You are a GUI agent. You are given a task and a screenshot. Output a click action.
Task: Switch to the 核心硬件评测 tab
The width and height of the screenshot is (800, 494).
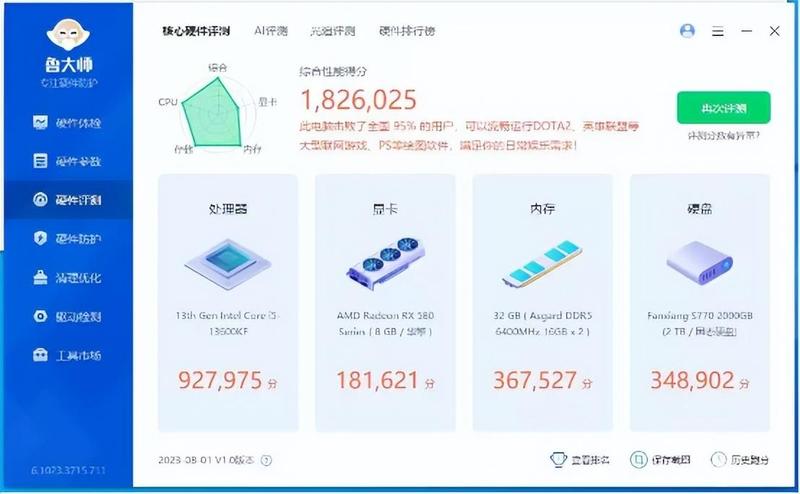196,31
